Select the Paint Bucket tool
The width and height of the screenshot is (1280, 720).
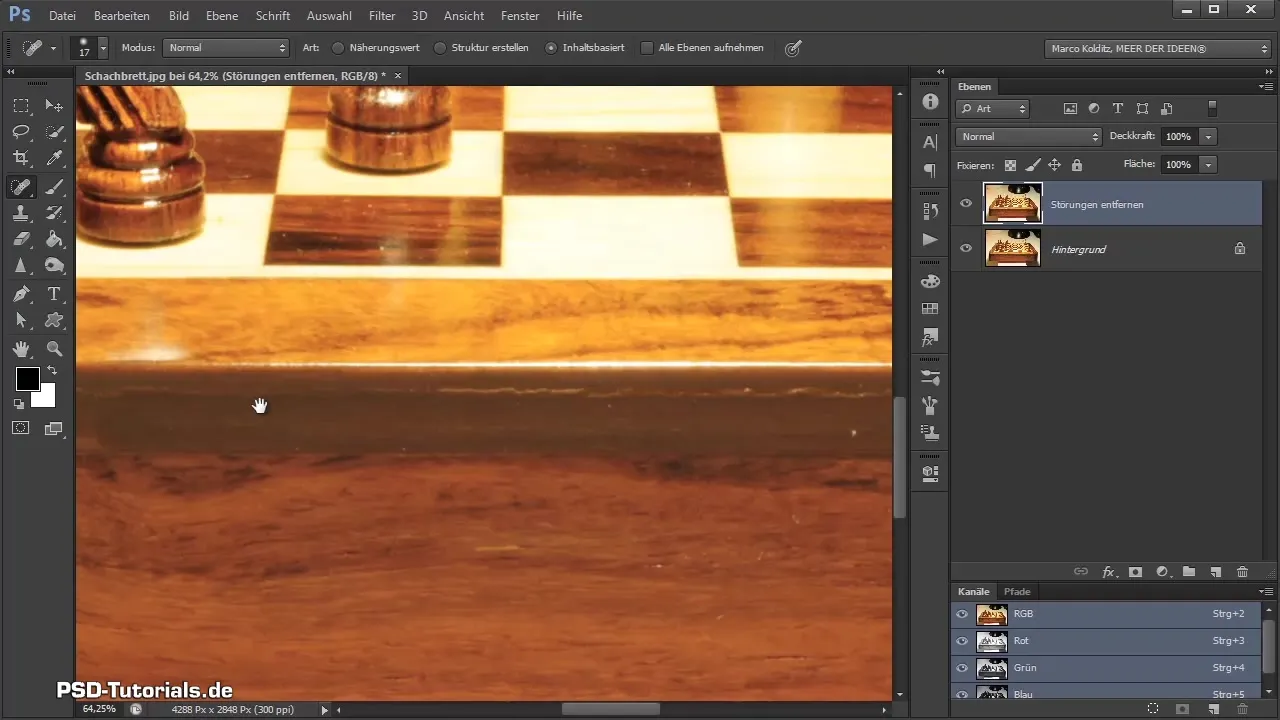[54, 240]
